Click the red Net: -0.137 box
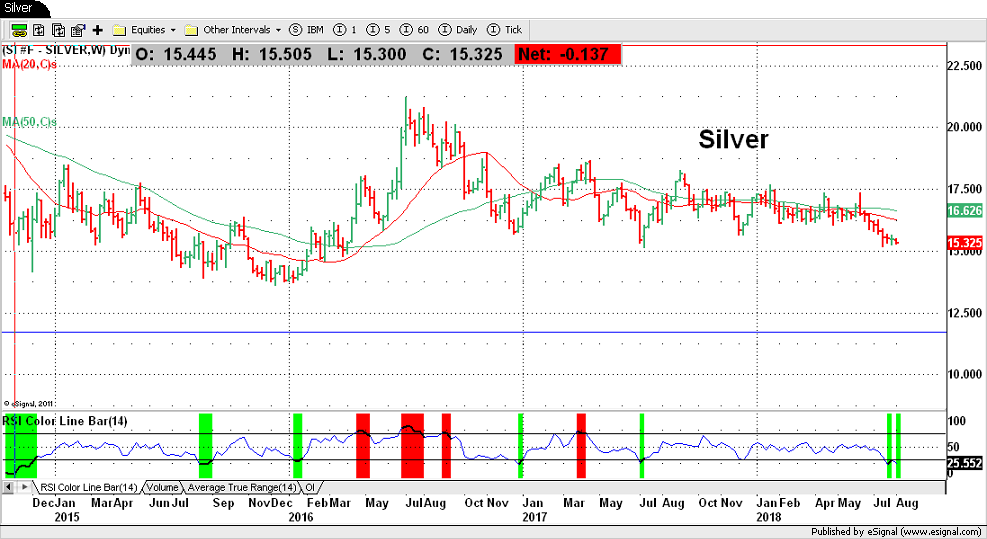This screenshot has width=987, height=539. pyautogui.click(x=568, y=54)
